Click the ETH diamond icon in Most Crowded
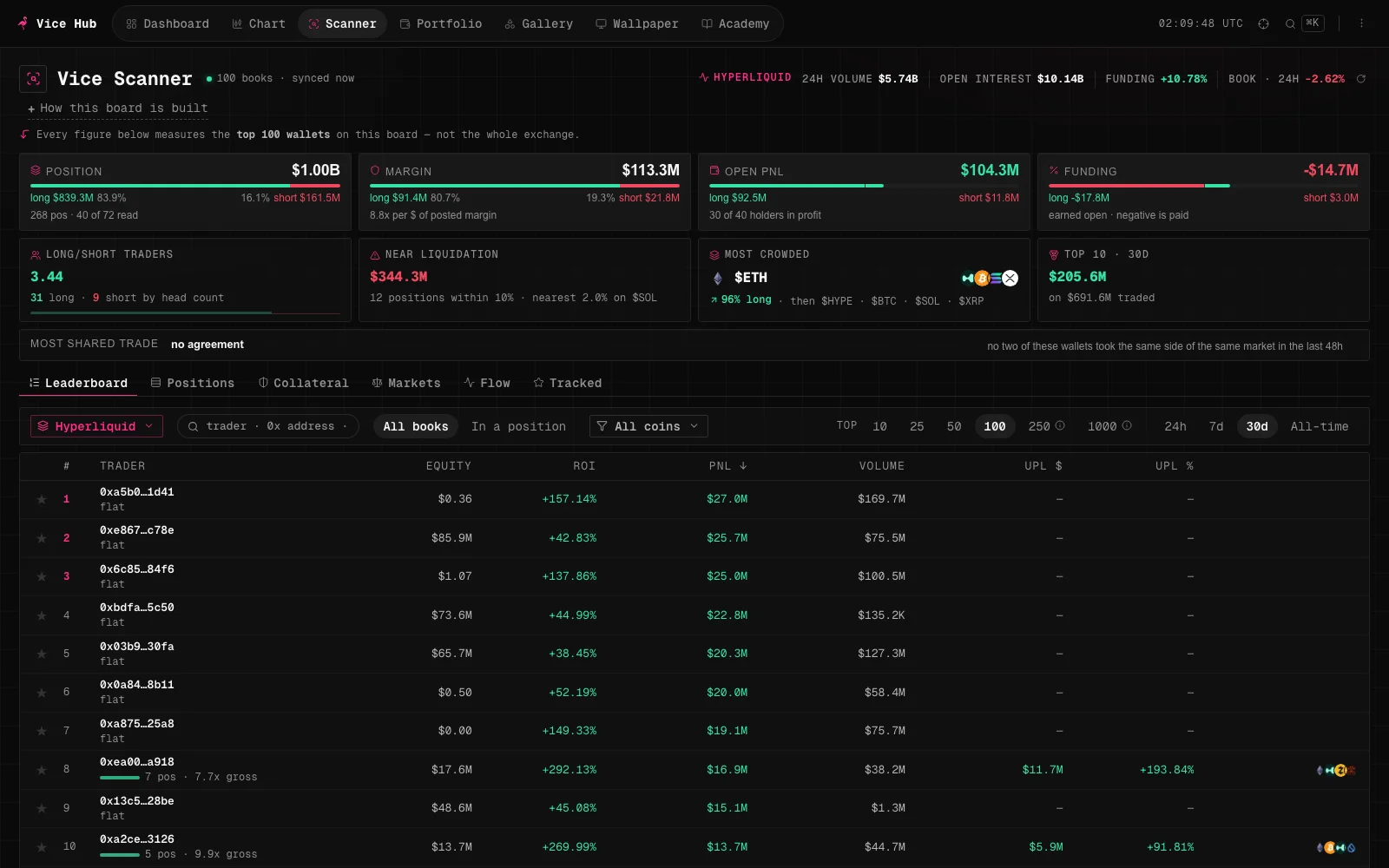The height and width of the screenshot is (868, 1389). click(x=717, y=278)
